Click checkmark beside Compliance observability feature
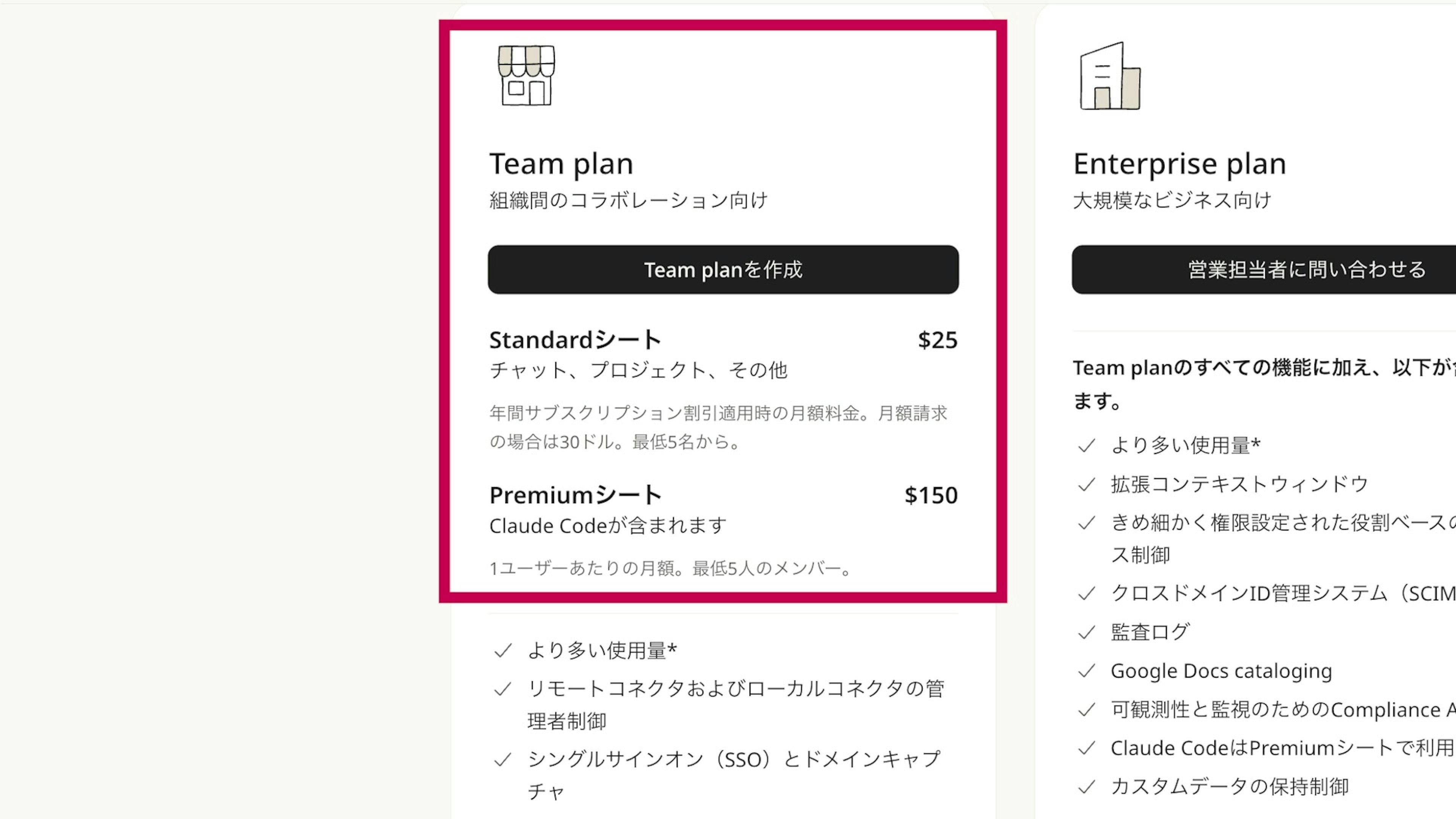 [x=1086, y=709]
